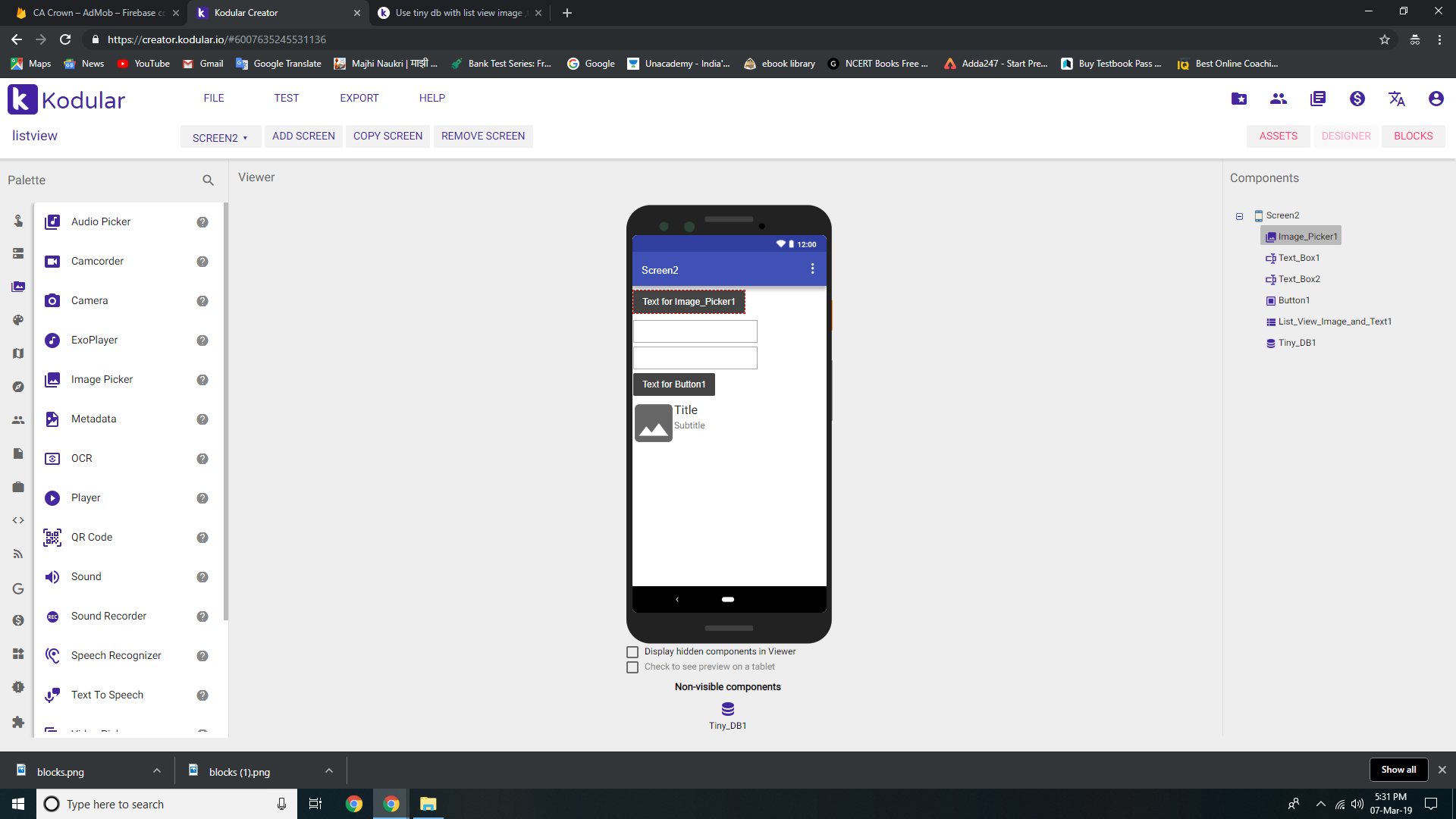
Task: Open the EXPORT menu
Action: (359, 99)
